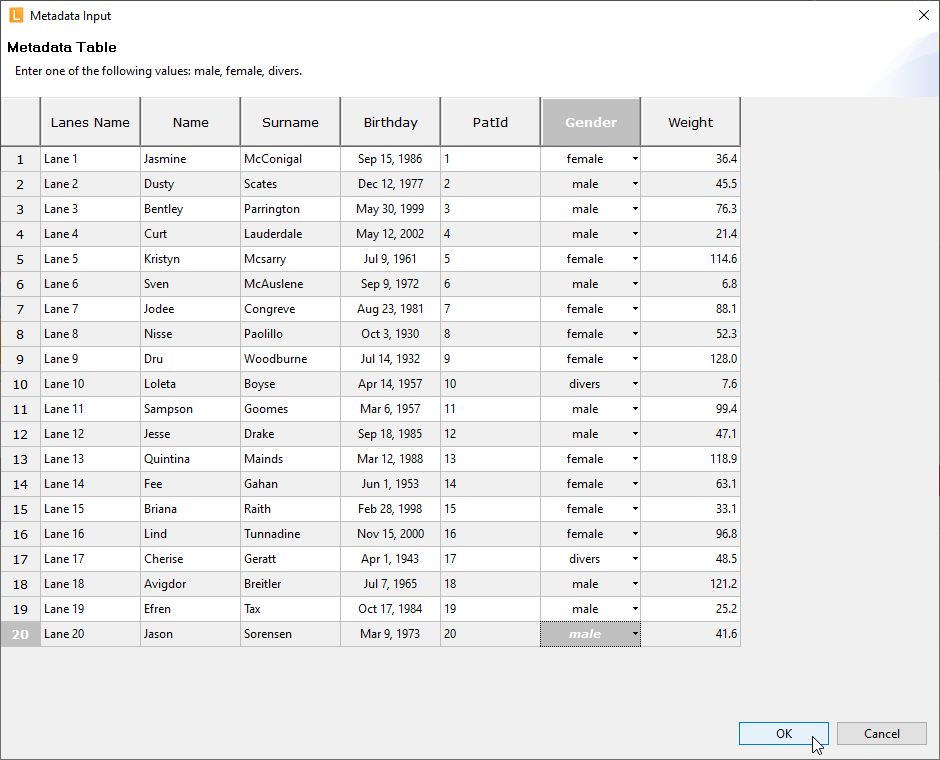Expand Gender dropdown for Loleta Boyse
940x760 pixels.
coord(634,384)
